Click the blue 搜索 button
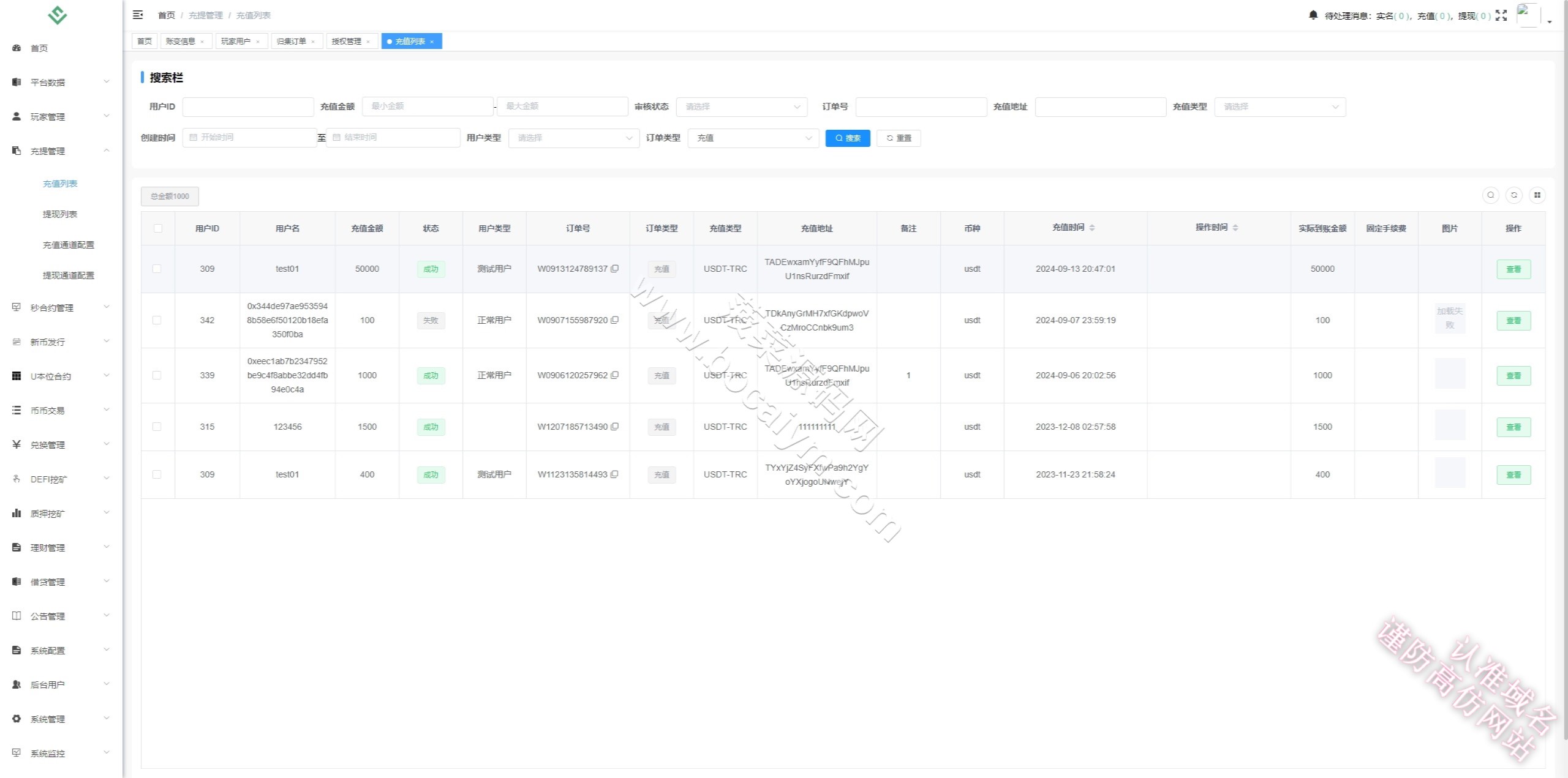The image size is (1568, 778). point(848,138)
